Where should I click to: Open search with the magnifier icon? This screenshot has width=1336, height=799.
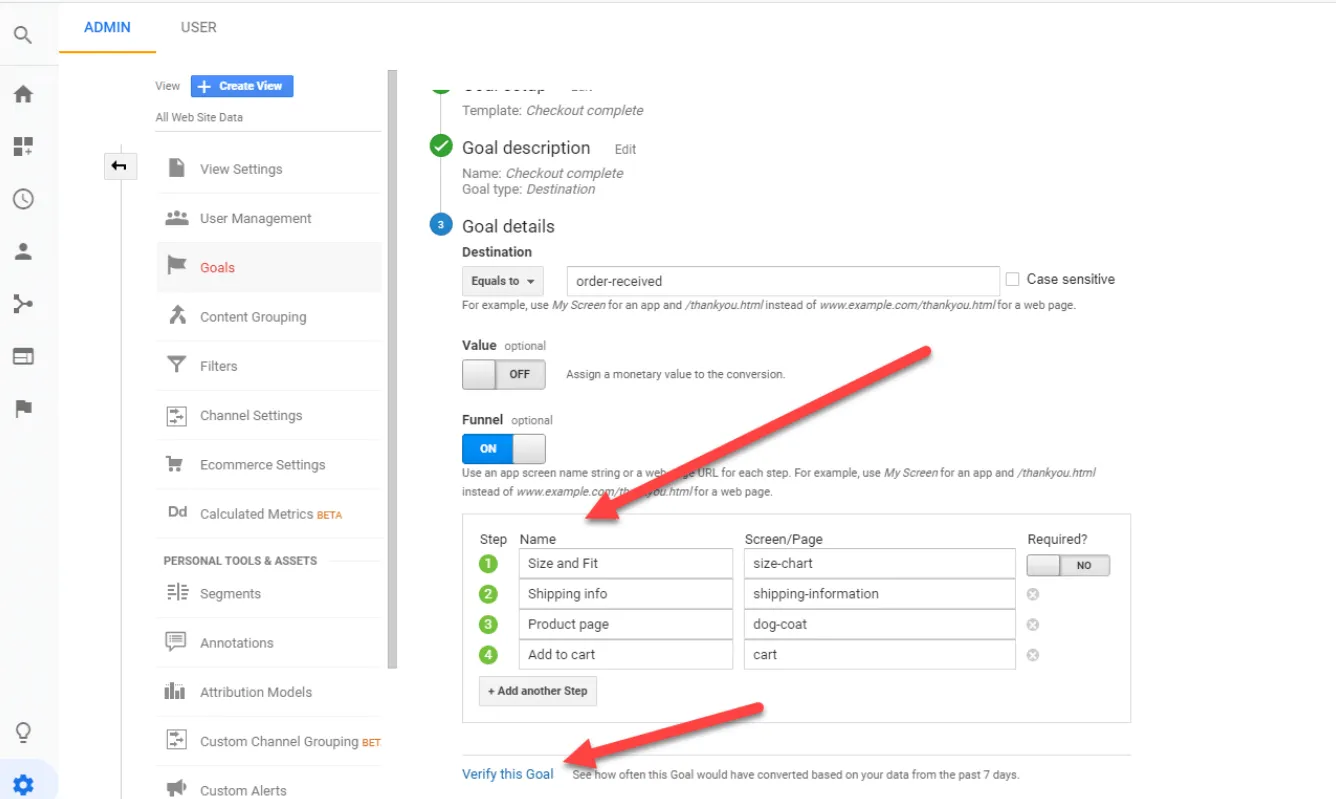(23, 36)
